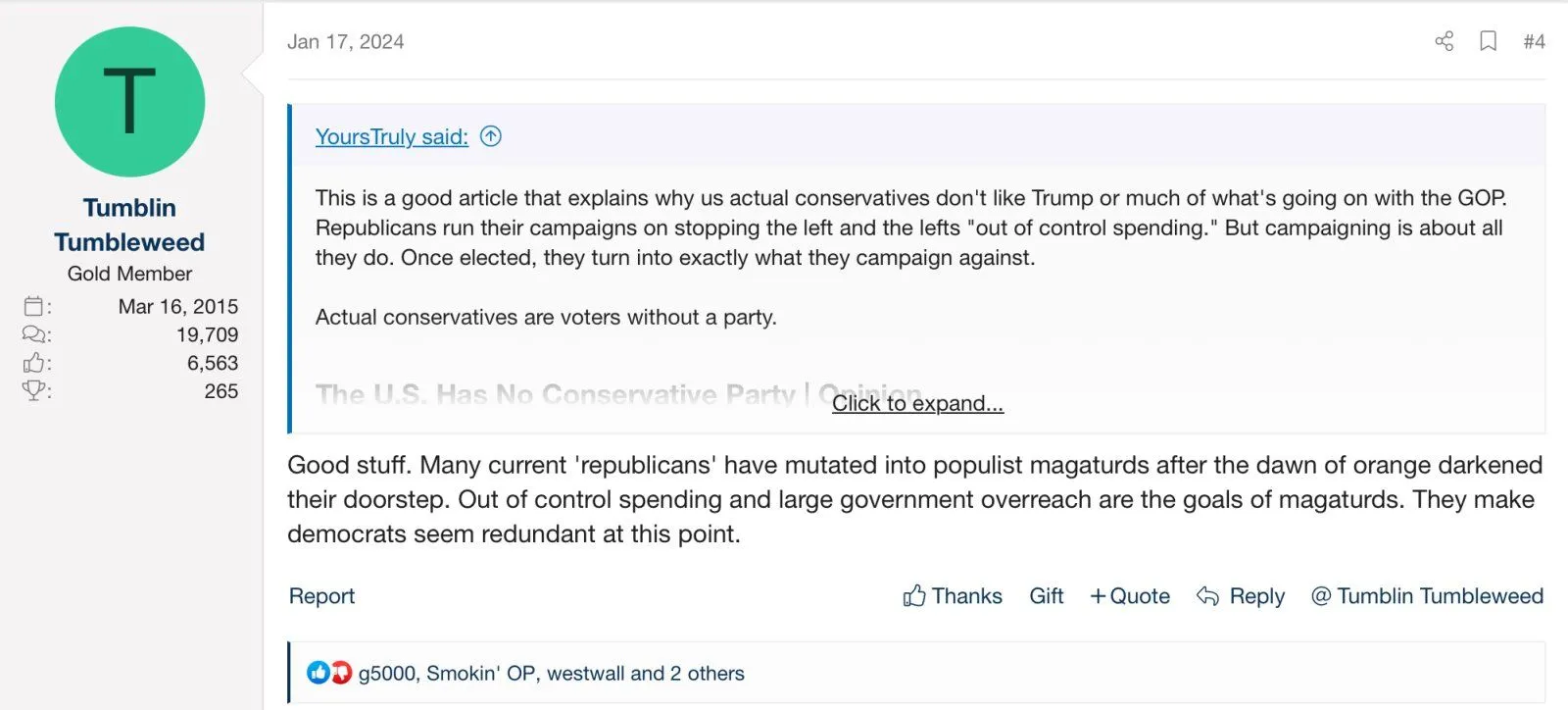Expand the quoted post with Click to expand

tap(917, 403)
